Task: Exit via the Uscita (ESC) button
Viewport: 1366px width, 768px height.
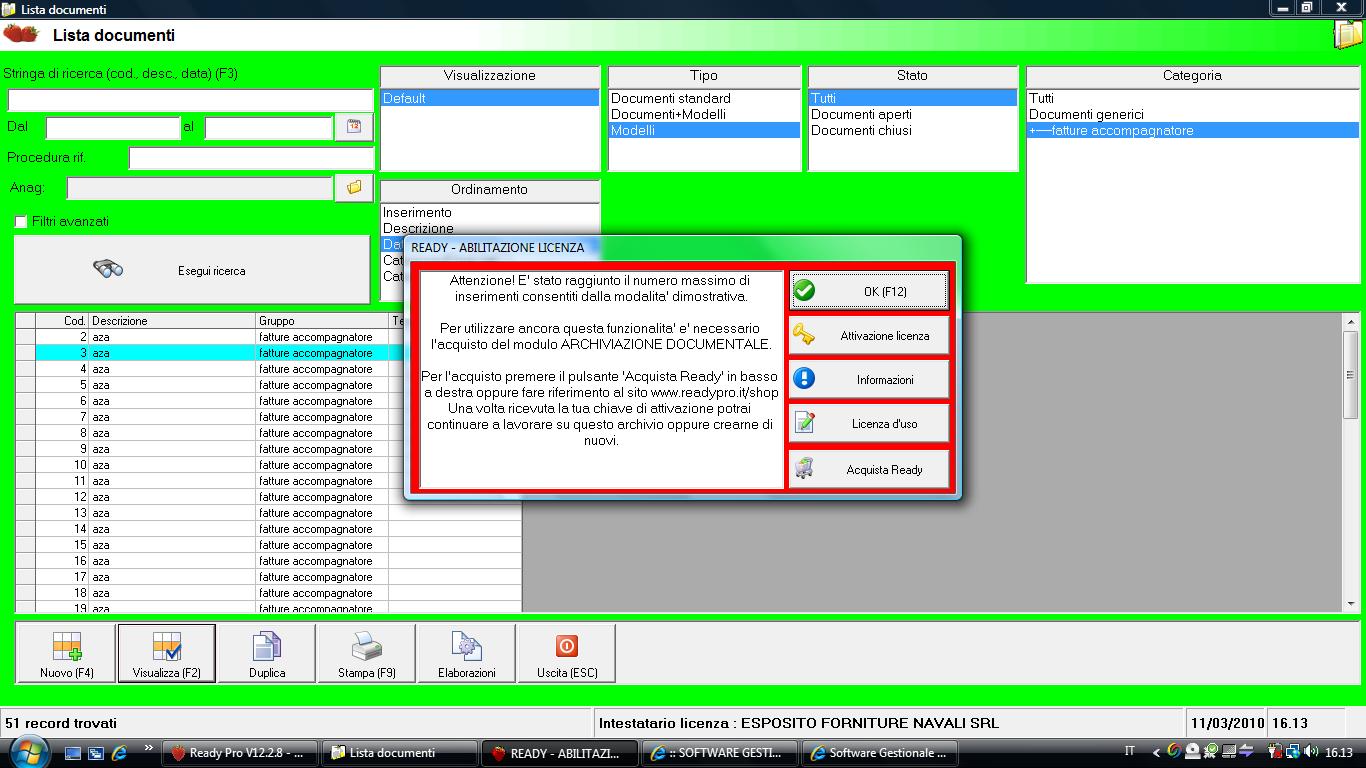Action: click(x=567, y=654)
